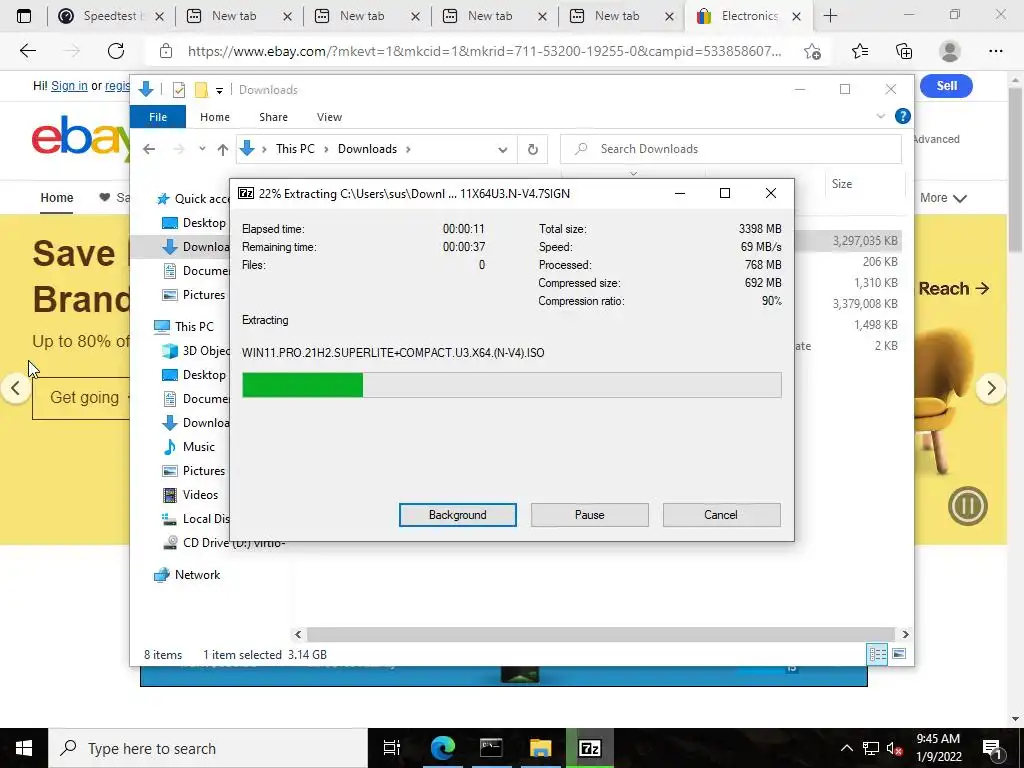Open the More dropdown on eBay
Screen dimensions: 1024x768
[942, 198]
